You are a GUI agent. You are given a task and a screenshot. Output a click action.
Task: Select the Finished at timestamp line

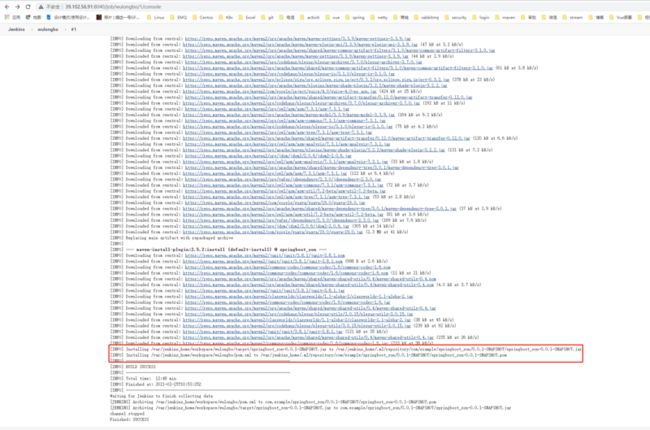click(x=155, y=384)
